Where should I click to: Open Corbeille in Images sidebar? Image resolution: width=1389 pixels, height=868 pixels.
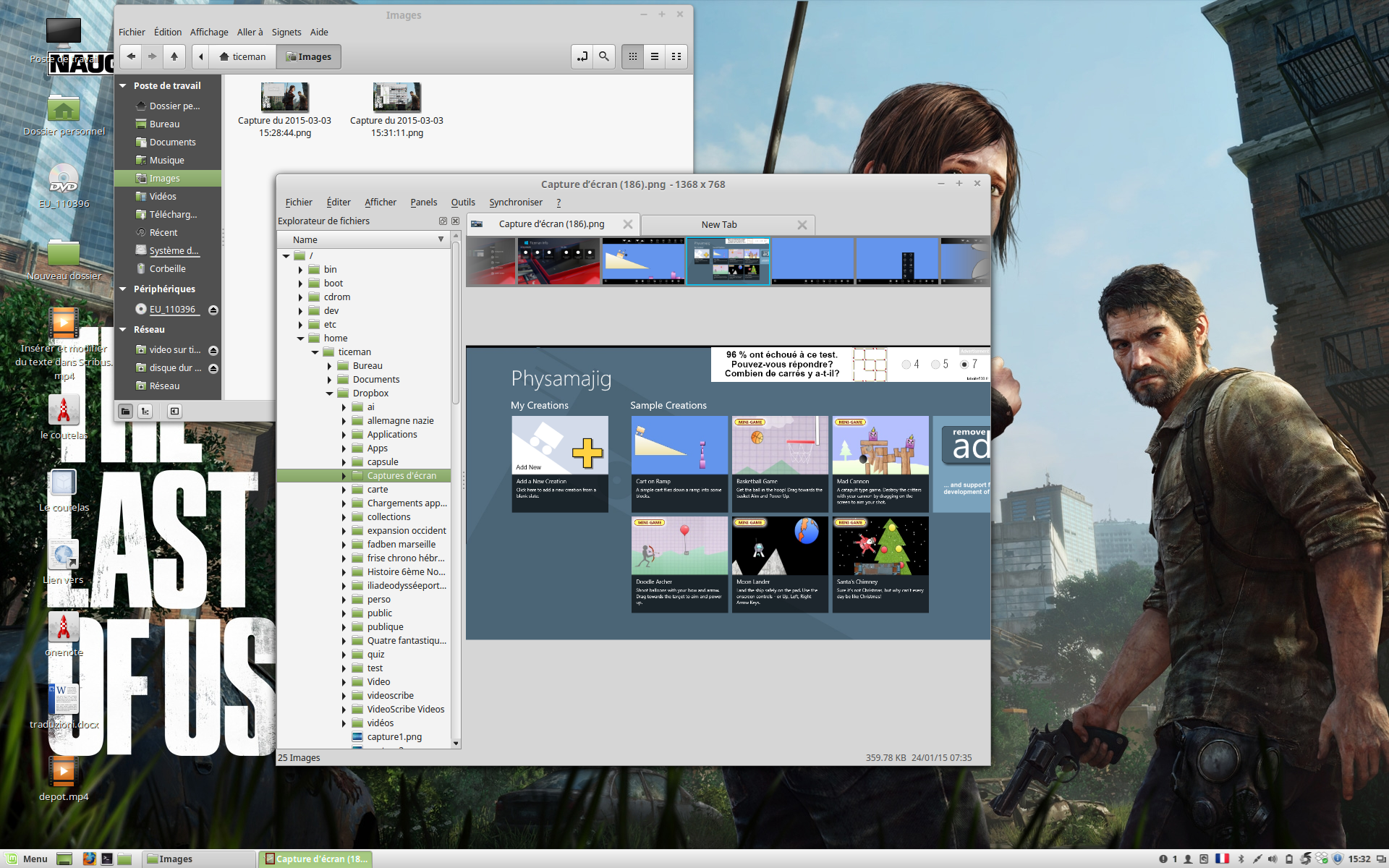(167, 269)
